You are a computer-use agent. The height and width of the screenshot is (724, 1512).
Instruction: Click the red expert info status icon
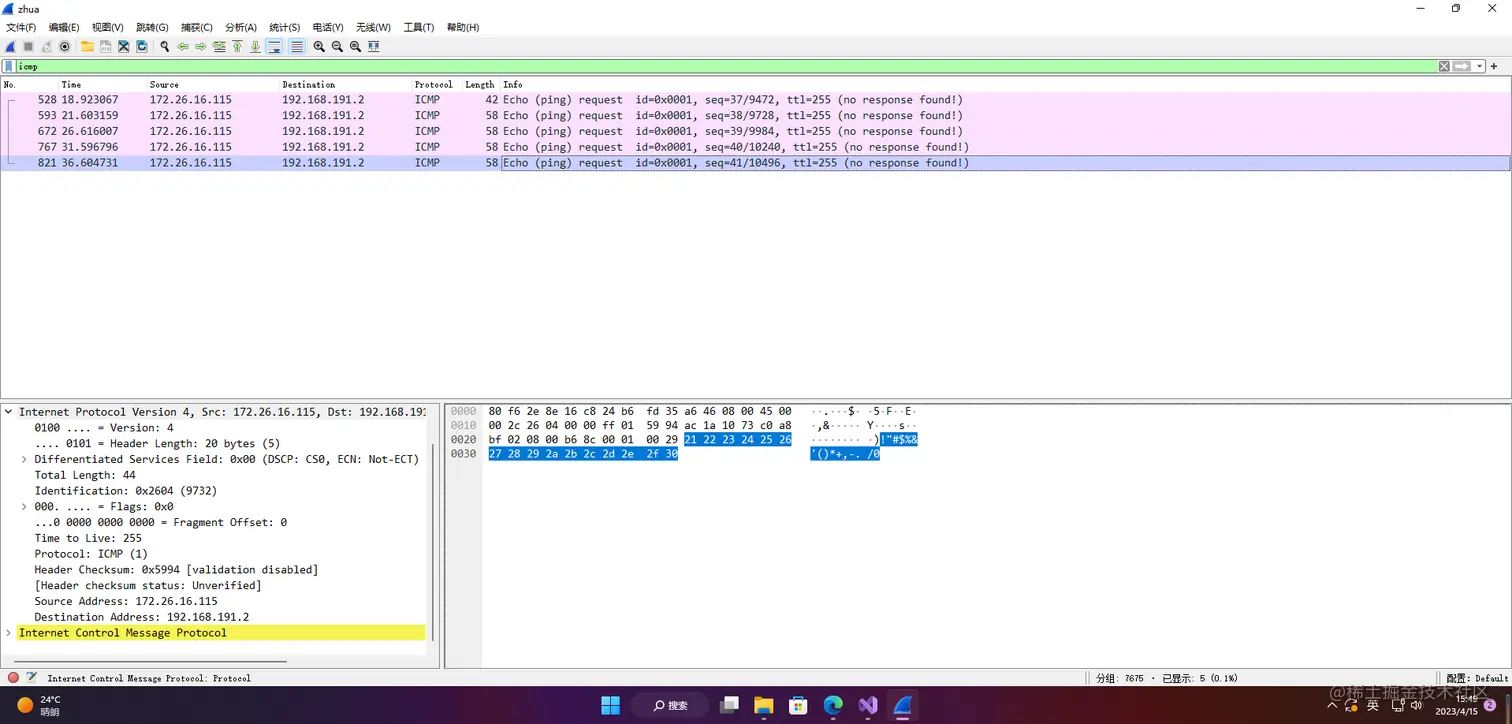[x=13, y=678]
